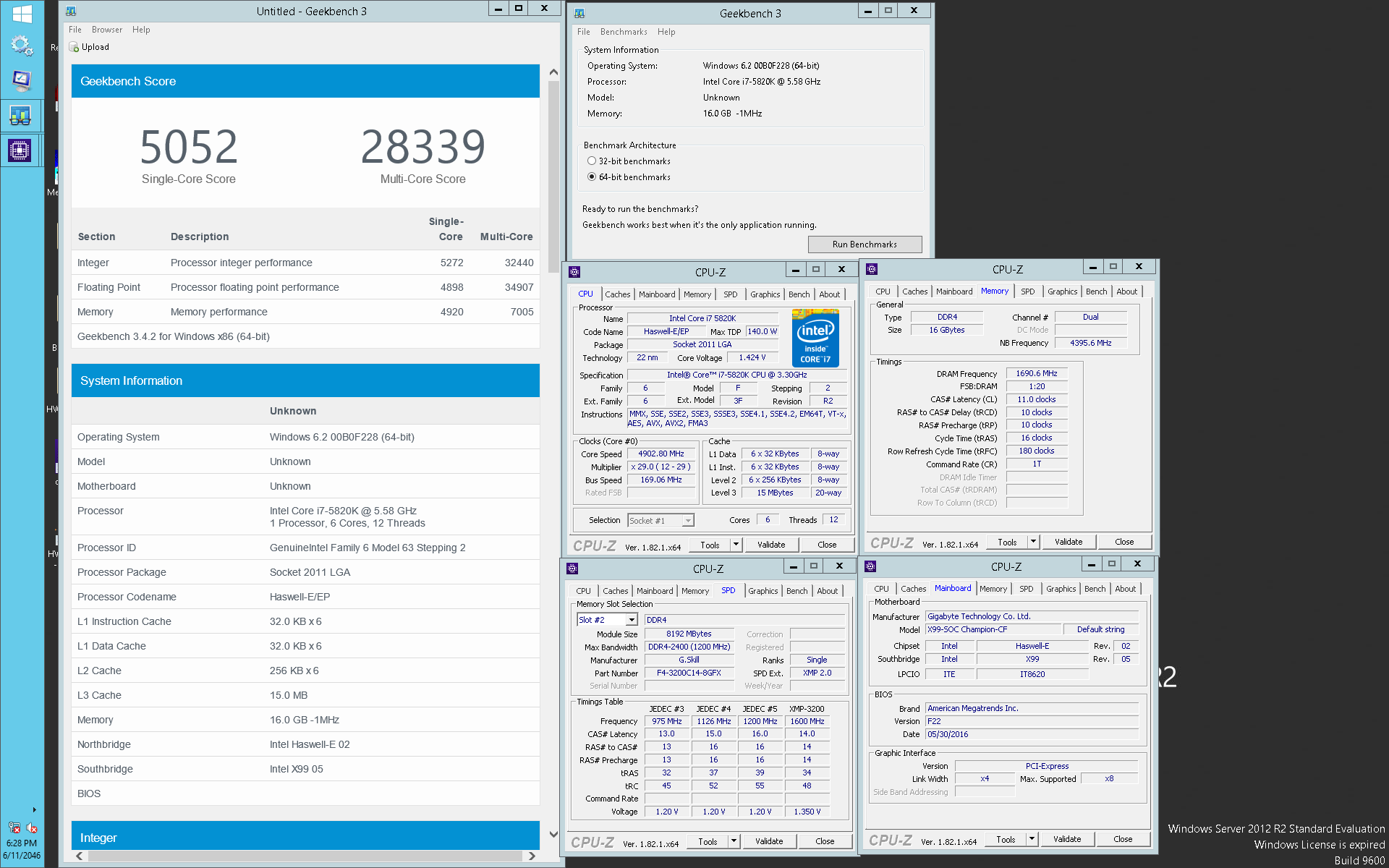Click Processor Codename row Haswell-E/EP
This screenshot has height=868, width=1389.
(x=305, y=597)
